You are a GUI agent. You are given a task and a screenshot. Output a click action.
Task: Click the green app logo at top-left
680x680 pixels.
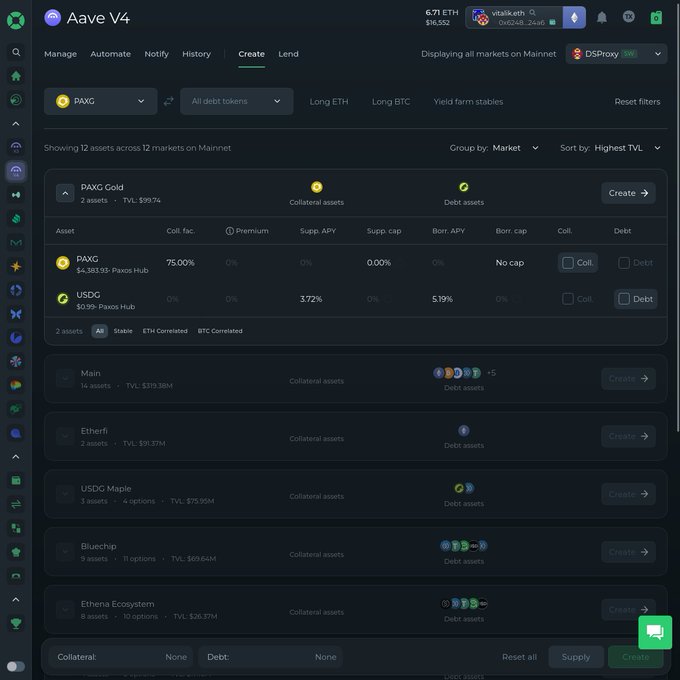click(16, 20)
